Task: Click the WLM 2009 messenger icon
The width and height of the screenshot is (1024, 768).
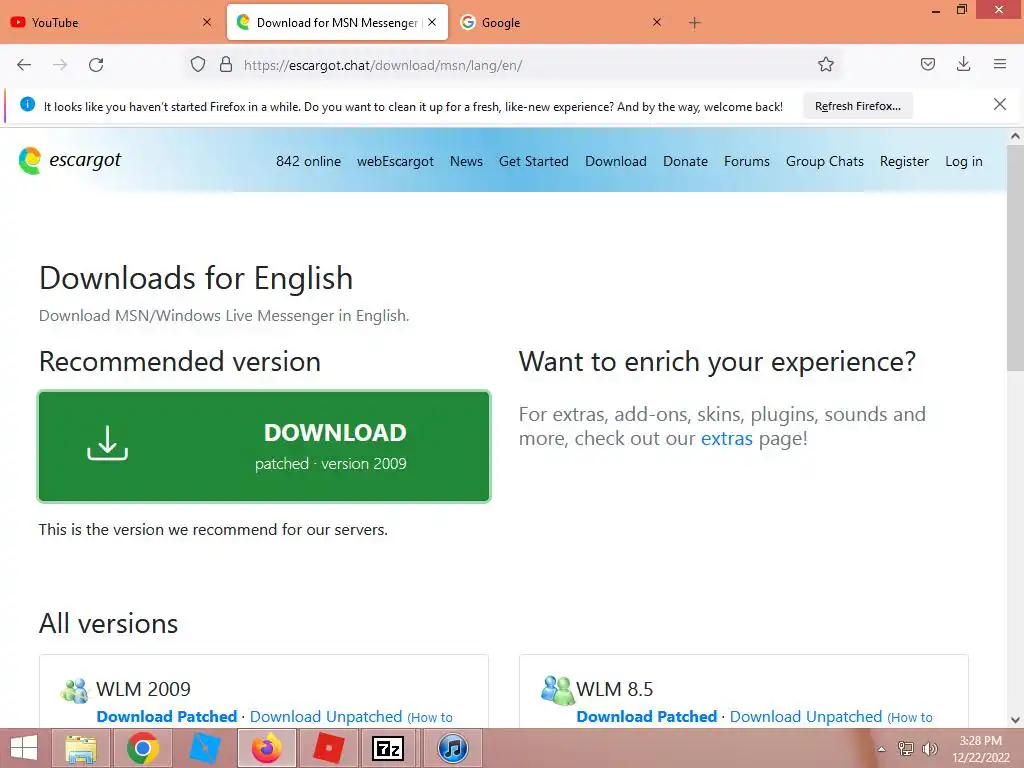Action: click(x=74, y=690)
